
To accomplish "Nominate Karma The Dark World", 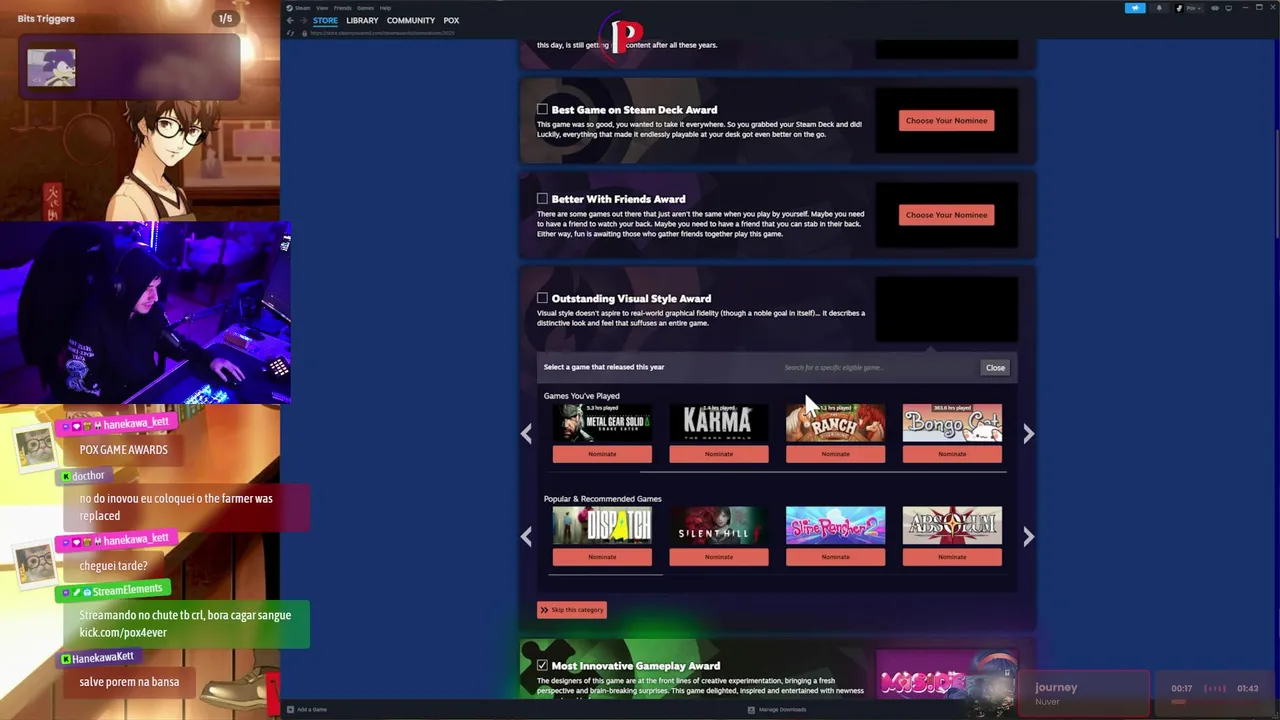I will click(718, 454).
